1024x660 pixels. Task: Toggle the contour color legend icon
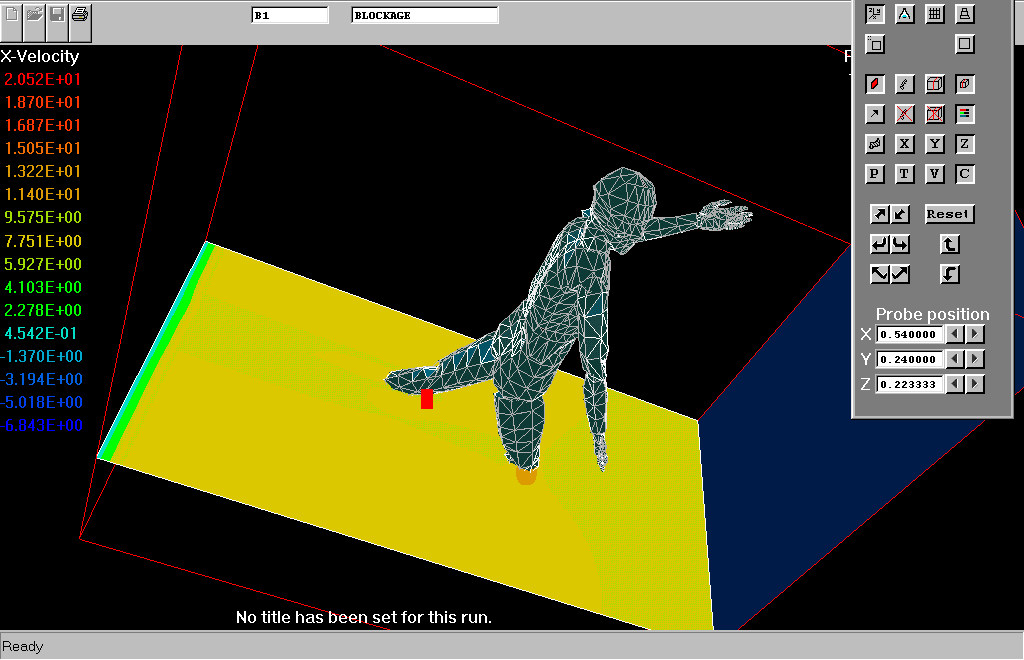click(964, 114)
